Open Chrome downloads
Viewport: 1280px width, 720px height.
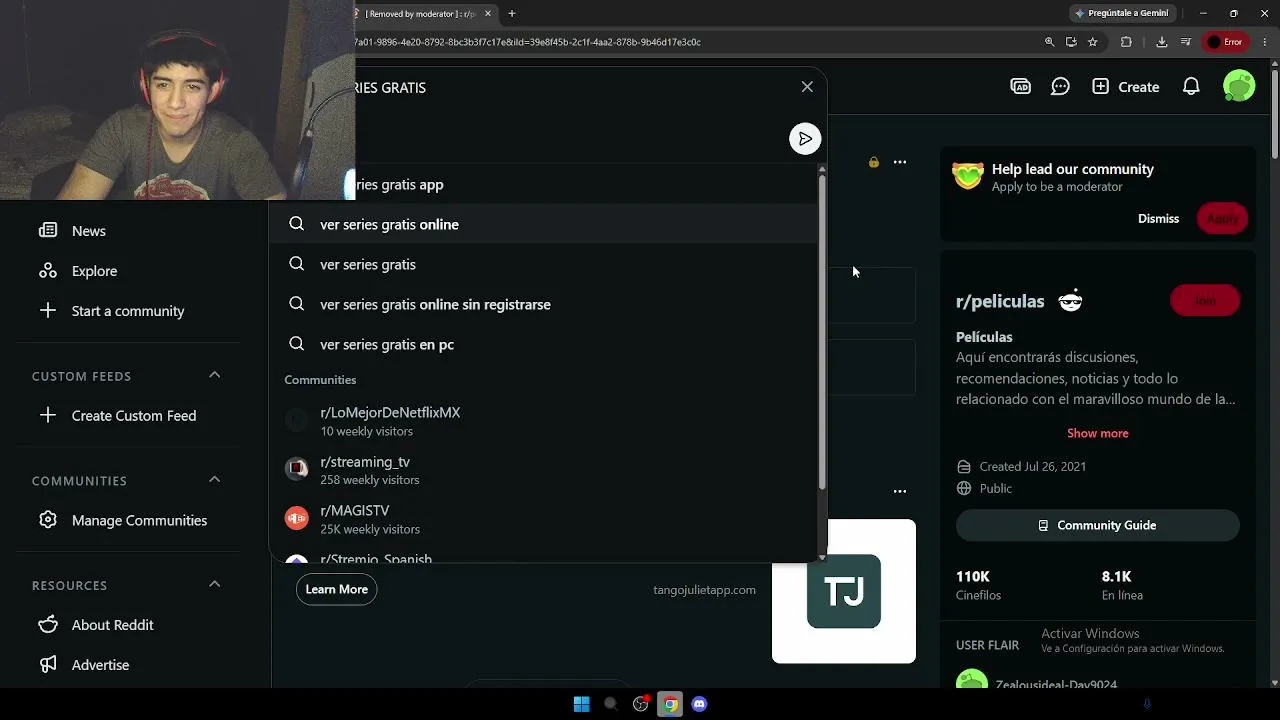point(1161,42)
